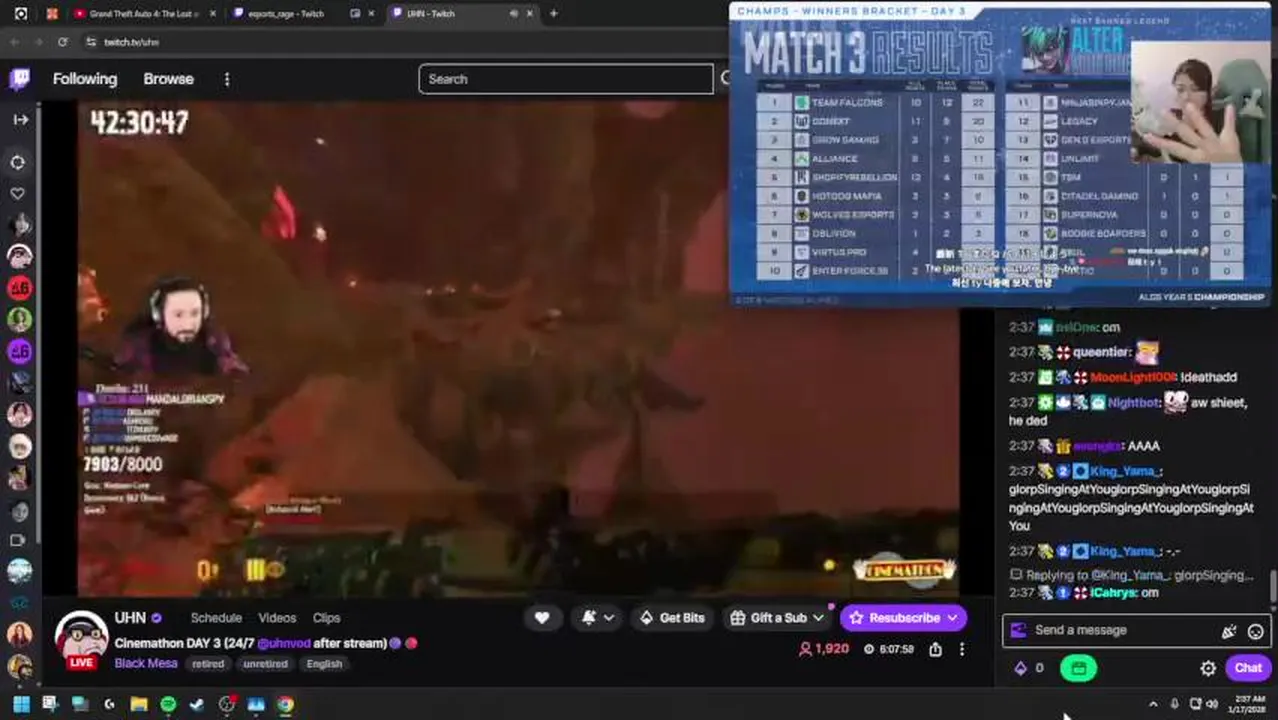The width and height of the screenshot is (1278, 720).
Task: Claim the green channel points bonus chest
Action: pos(1078,668)
